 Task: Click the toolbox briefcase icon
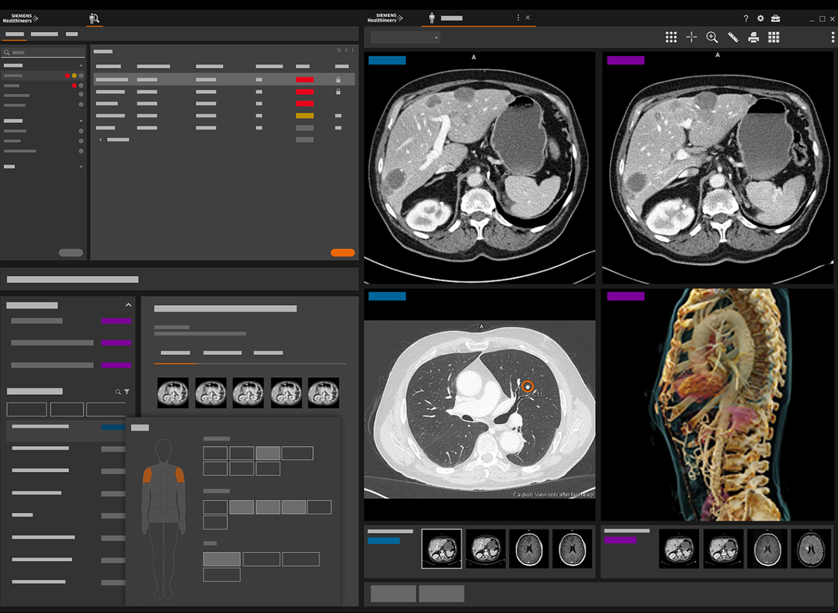coord(775,18)
